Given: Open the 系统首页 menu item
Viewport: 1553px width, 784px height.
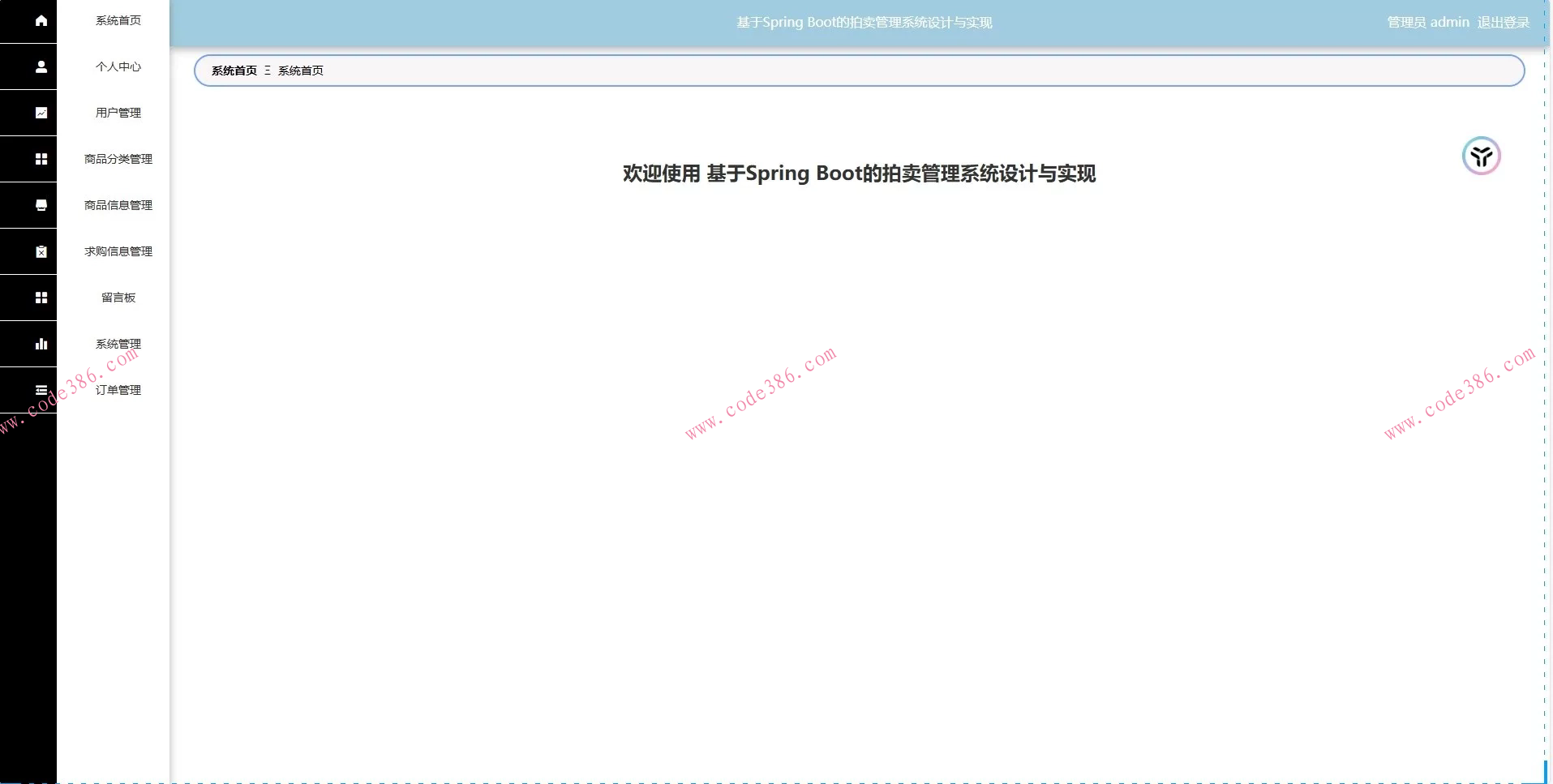Looking at the screenshot, I should coord(118,20).
